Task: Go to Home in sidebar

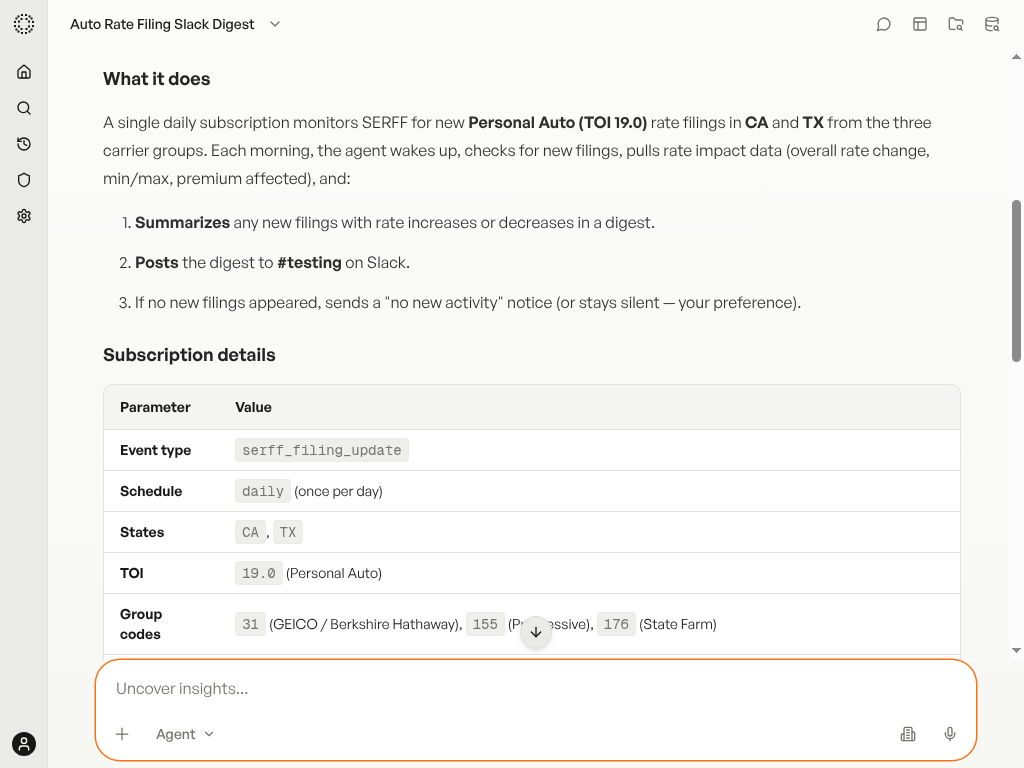Action: tap(24, 72)
